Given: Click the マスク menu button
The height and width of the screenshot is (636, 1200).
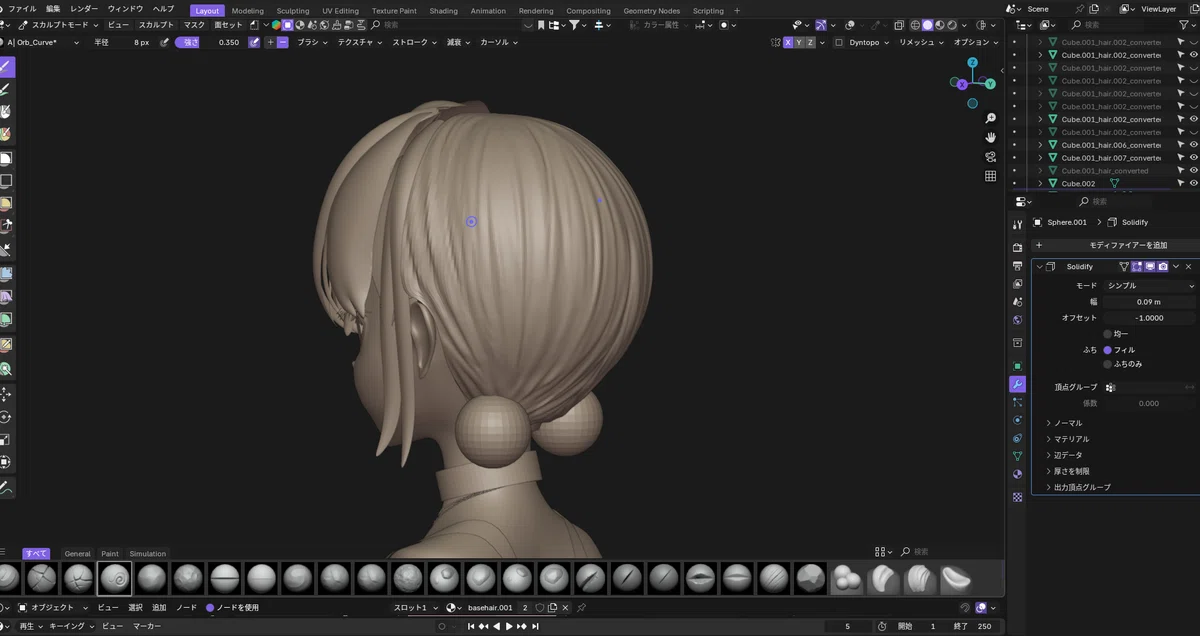Looking at the screenshot, I should coord(194,25).
